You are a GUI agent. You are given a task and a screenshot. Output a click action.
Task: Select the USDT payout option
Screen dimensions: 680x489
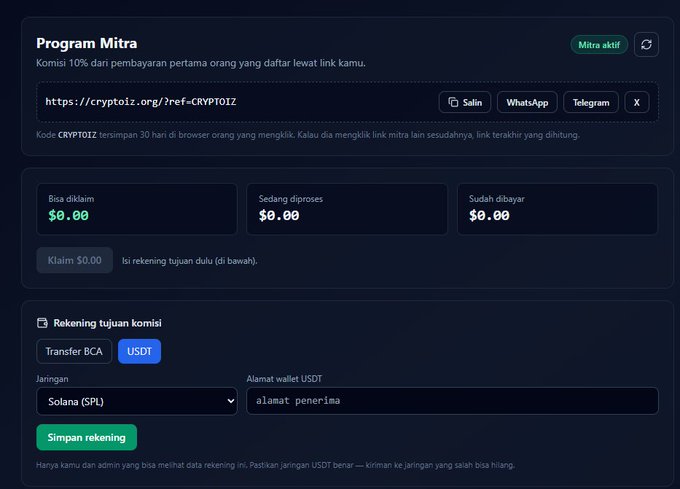139,351
